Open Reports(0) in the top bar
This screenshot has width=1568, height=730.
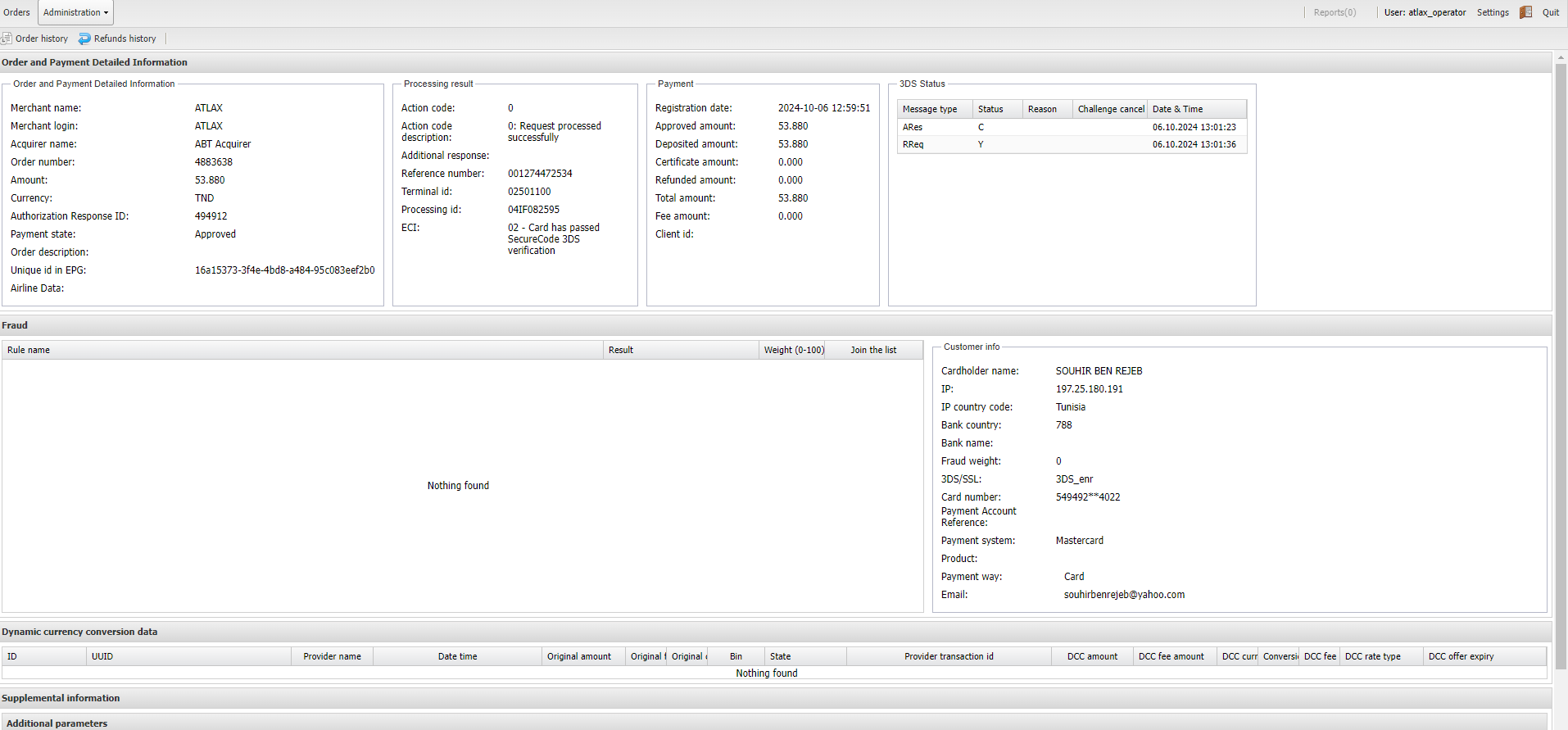click(x=1335, y=12)
